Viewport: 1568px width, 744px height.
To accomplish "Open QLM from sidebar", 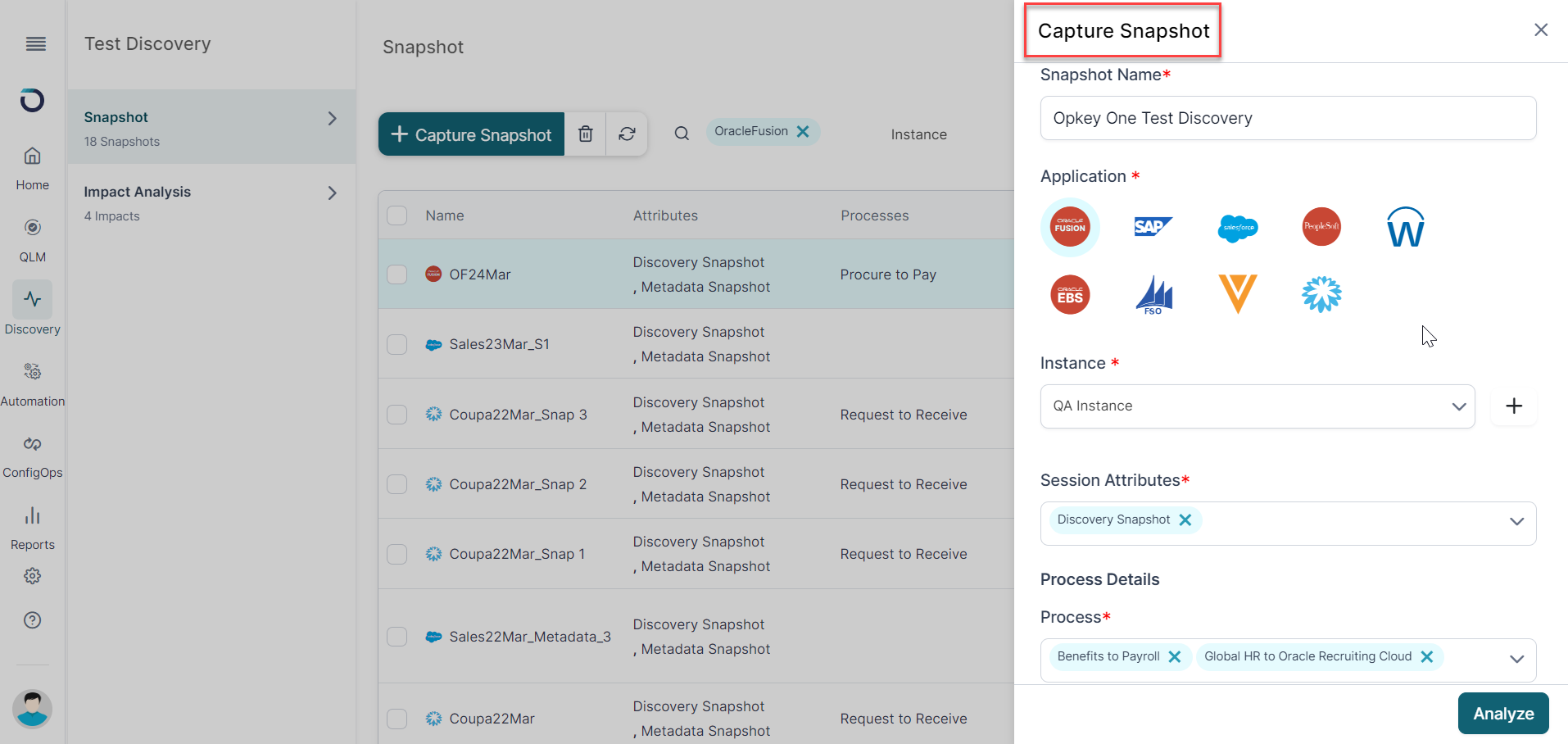I will 33,240.
